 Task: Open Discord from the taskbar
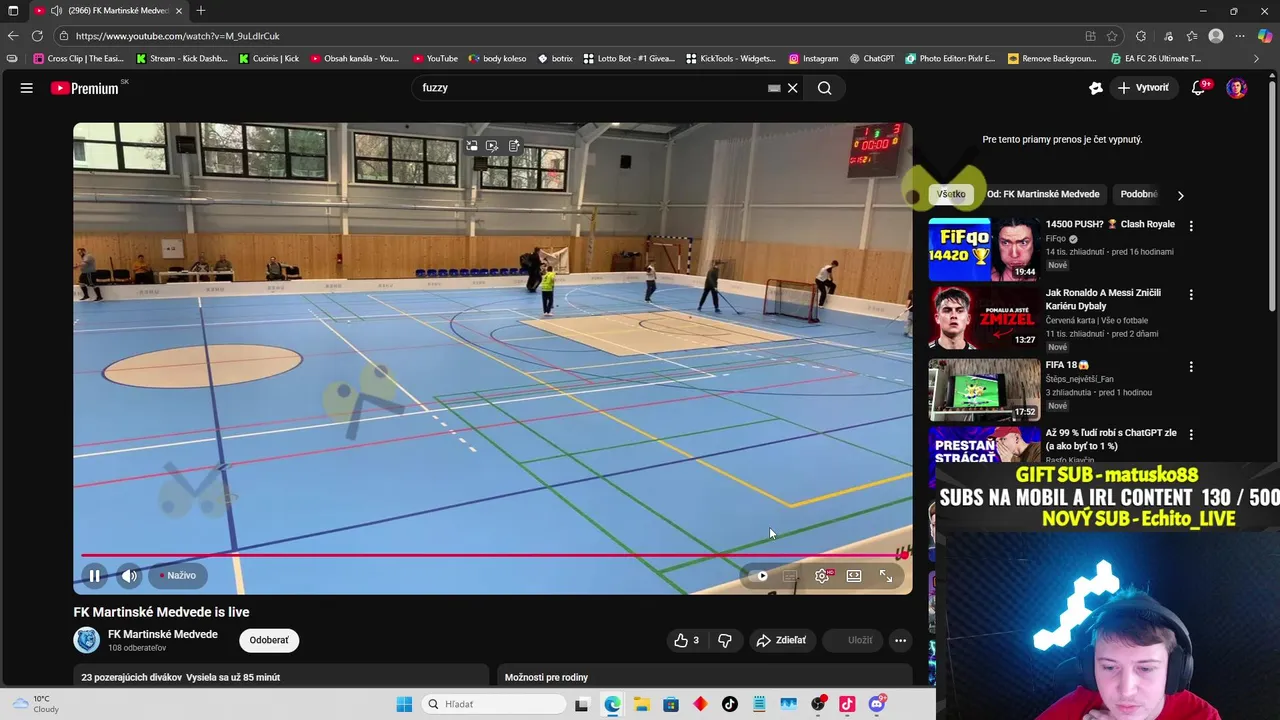(877, 704)
